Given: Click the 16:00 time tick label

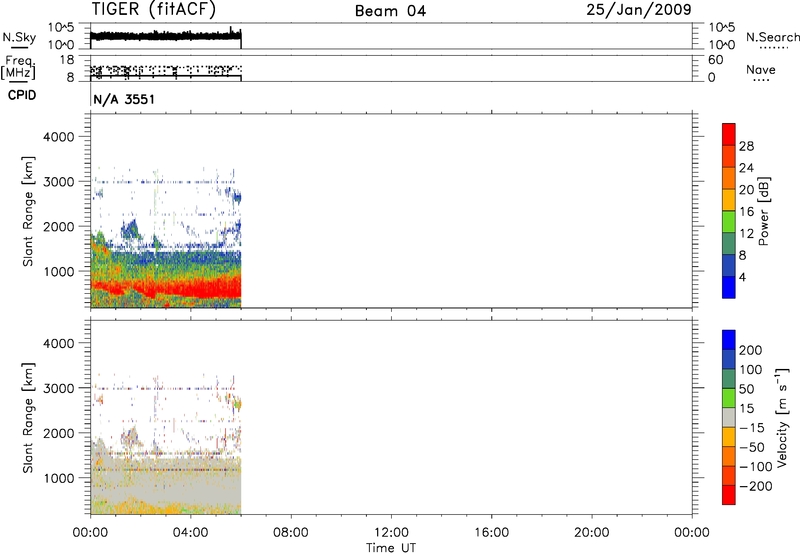Looking at the screenshot, I should [491, 533].
